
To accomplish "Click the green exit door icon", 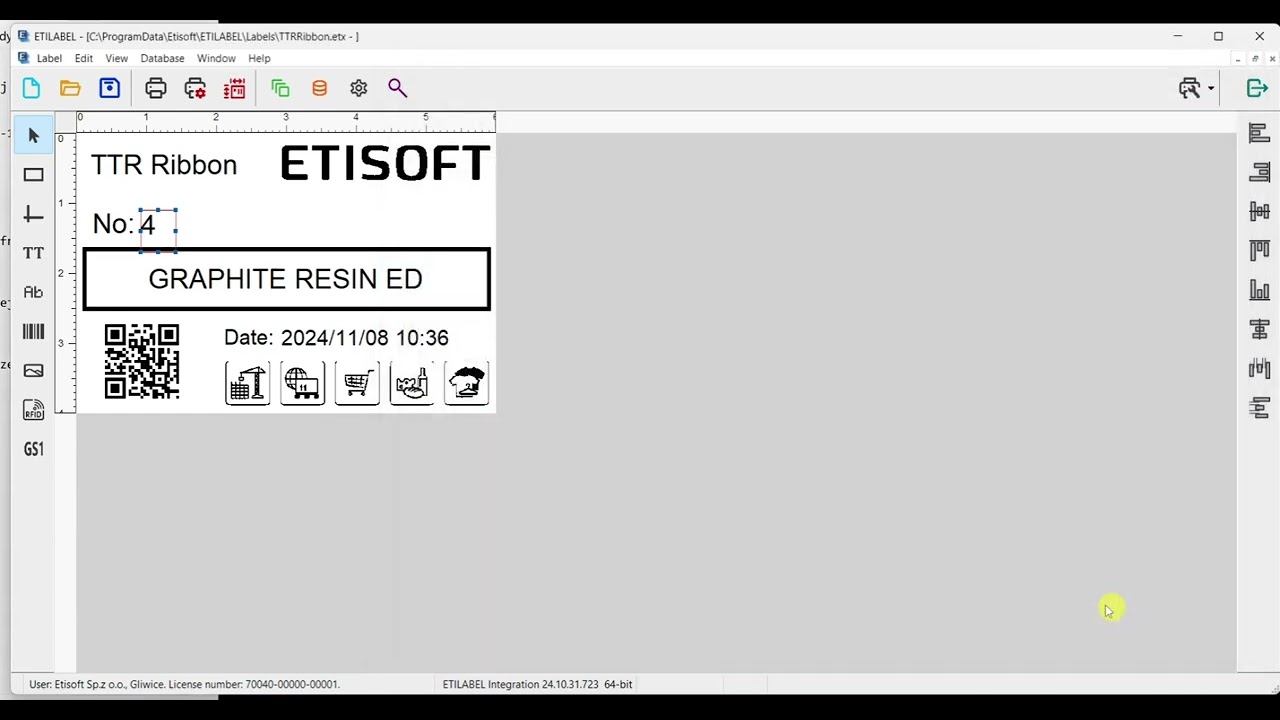I will 1257,88.
